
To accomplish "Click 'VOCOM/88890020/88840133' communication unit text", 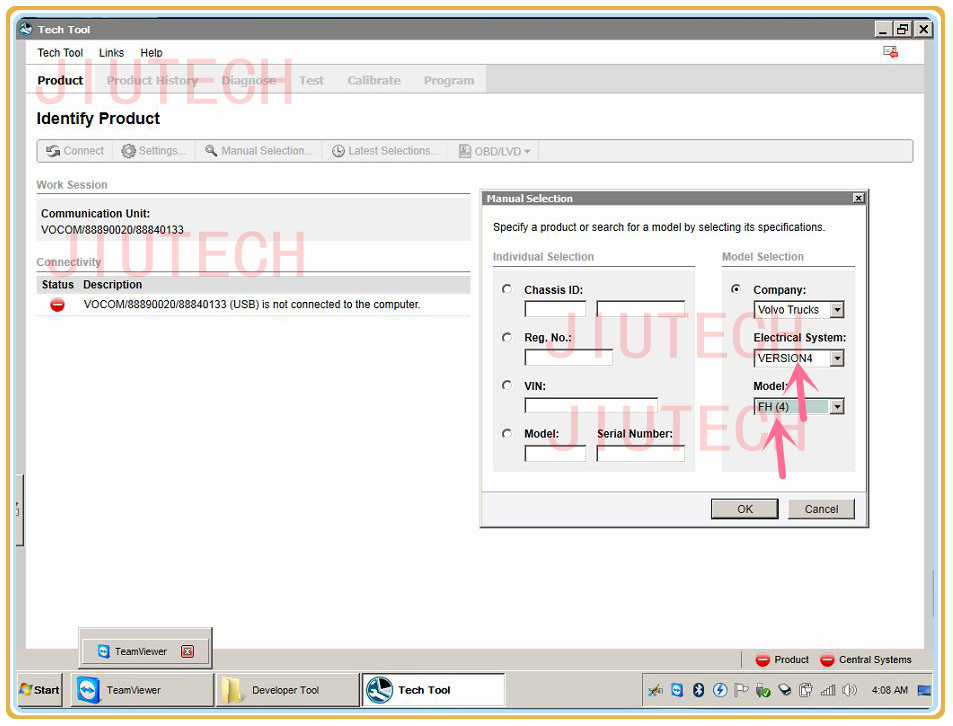I will (x=112, y=230).
